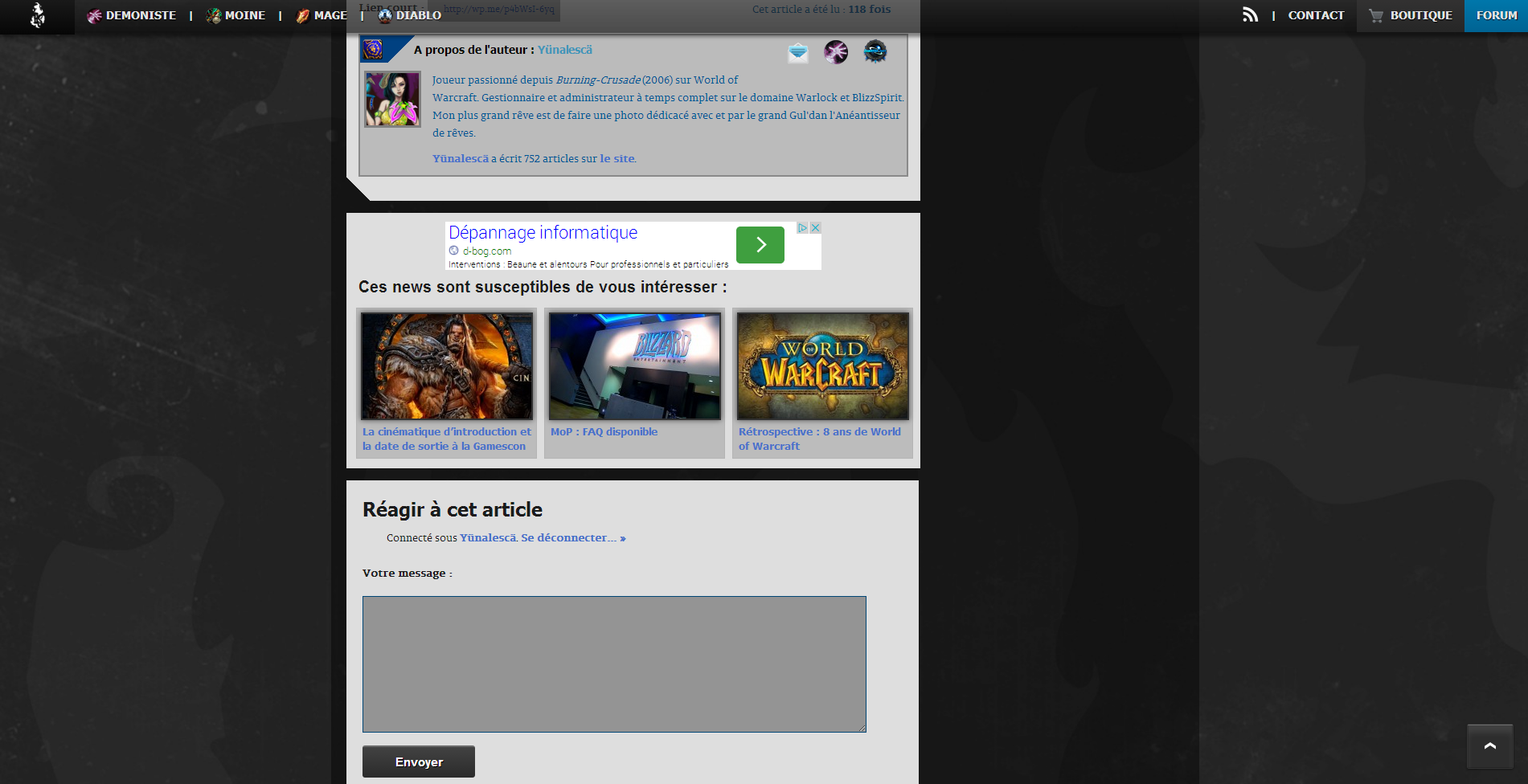The height and width of the screenshot is (784, 1528).
Task: Click the author's avatar portrait
Action: point(392,99)
